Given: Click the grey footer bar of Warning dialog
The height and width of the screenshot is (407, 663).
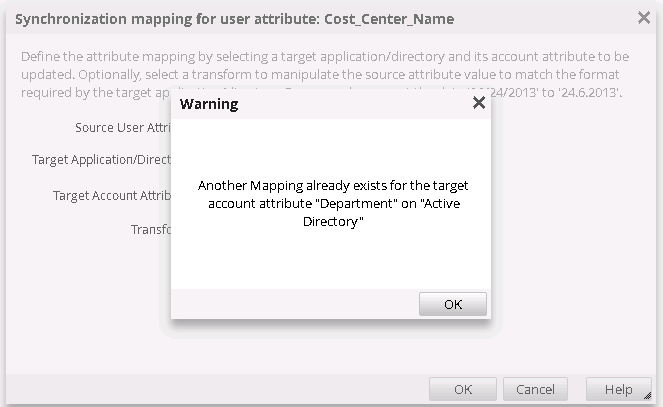Looking at the screenshot, I should pos(290,304).
